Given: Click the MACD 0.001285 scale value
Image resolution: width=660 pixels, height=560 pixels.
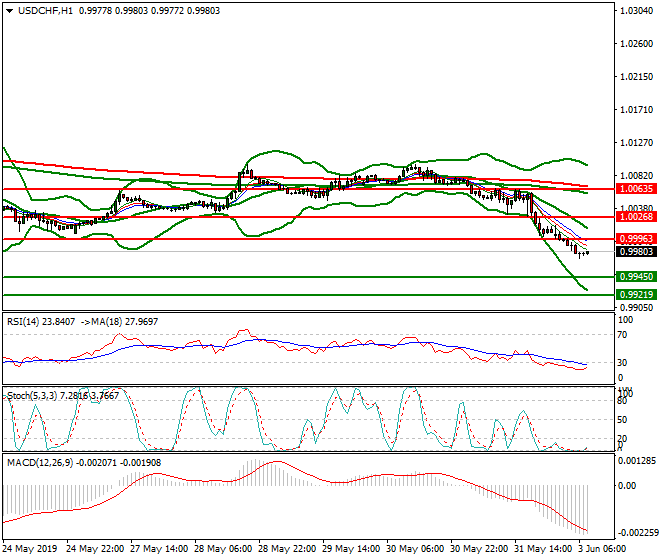Looking at the screenshot, I should 637,461.
